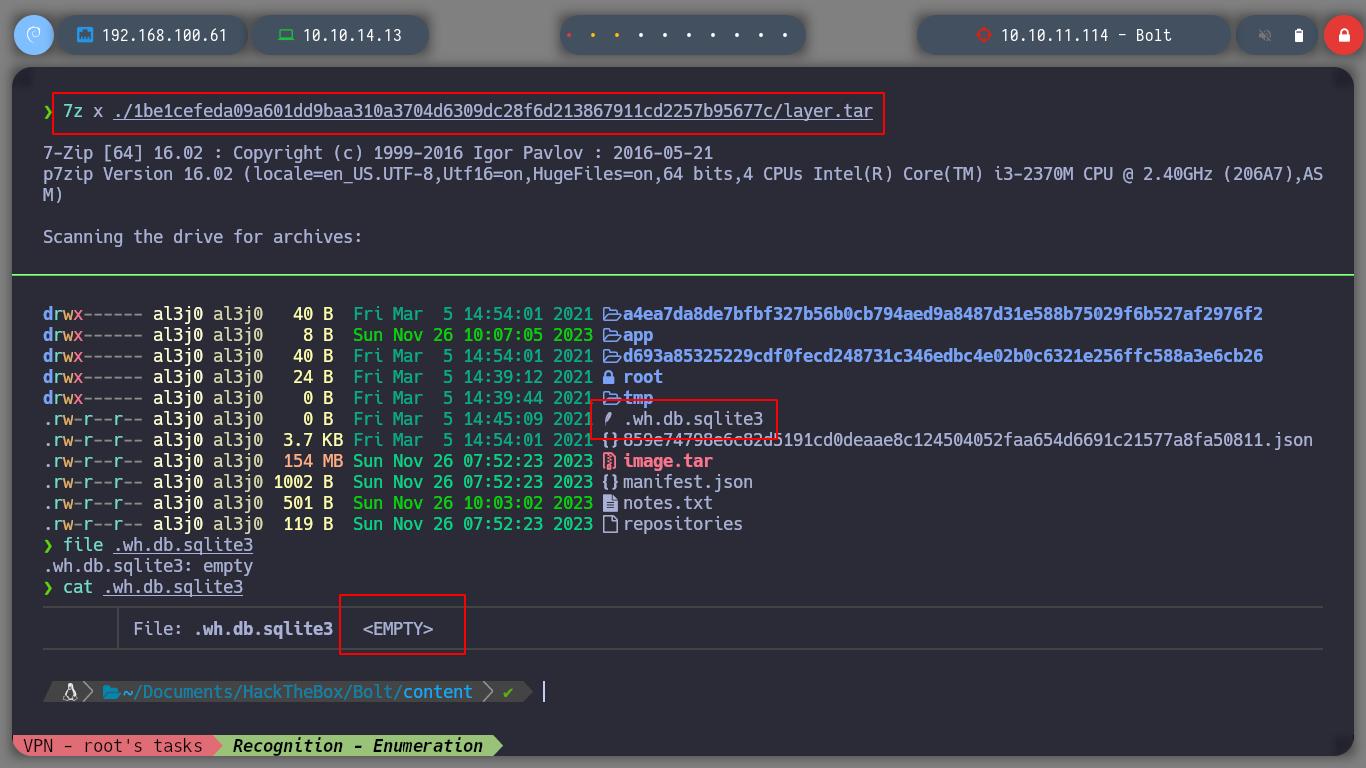1366x768 pixels.
Task: Click .wh.db.sqlite3 in the file listing
Action: (x=693, y=419)
